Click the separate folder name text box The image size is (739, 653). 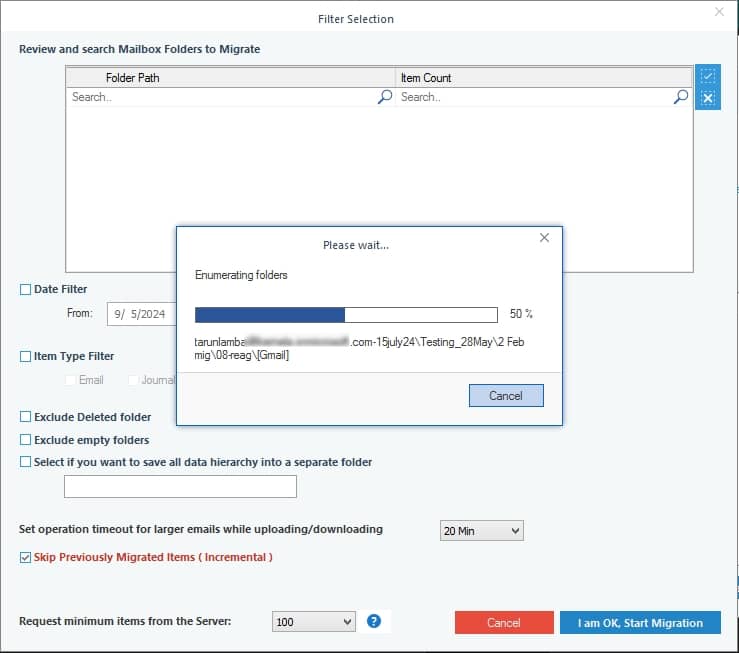tap(181, 486)
